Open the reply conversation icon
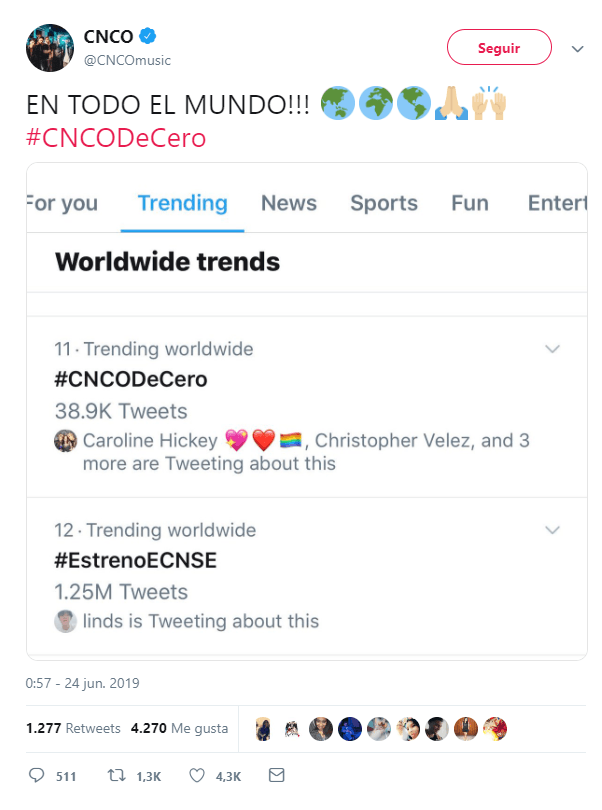602x810 pixels. point(37,775)
